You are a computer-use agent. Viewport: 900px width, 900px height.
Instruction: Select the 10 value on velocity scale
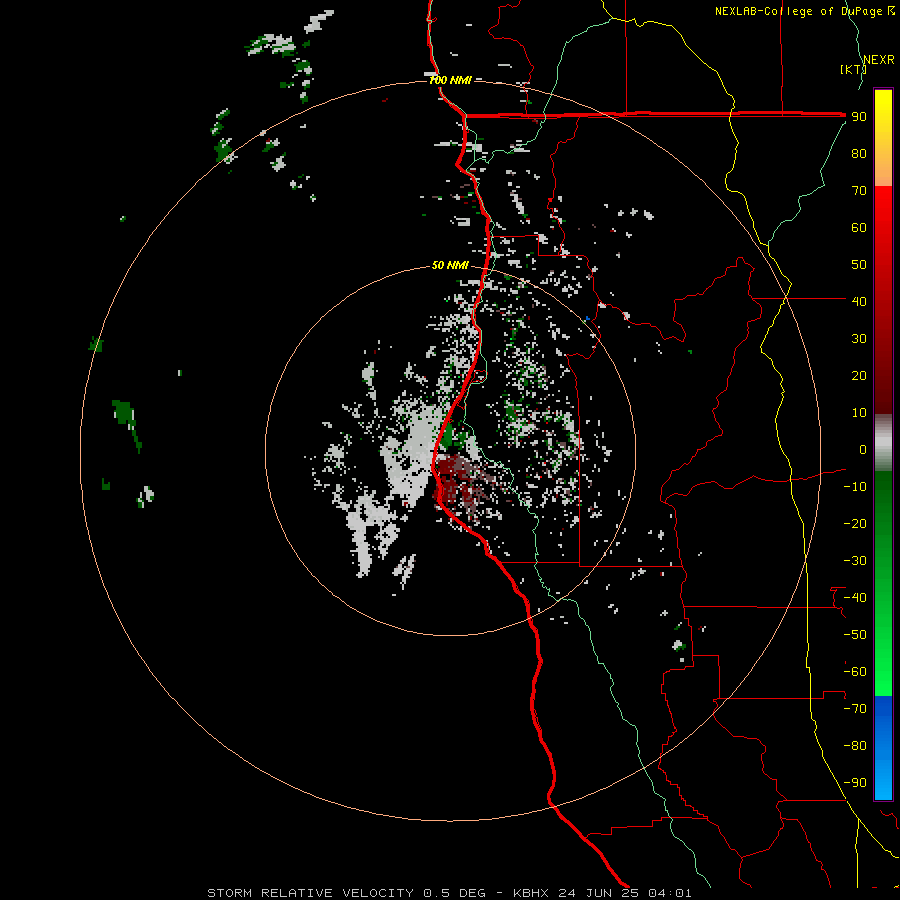click(859, 413)
